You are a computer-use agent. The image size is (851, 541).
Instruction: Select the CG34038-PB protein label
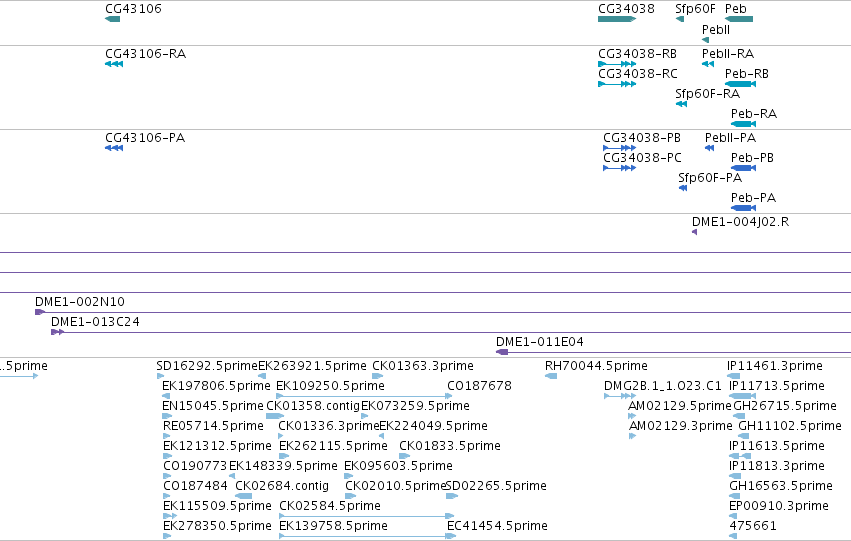[x=642, y=138]
